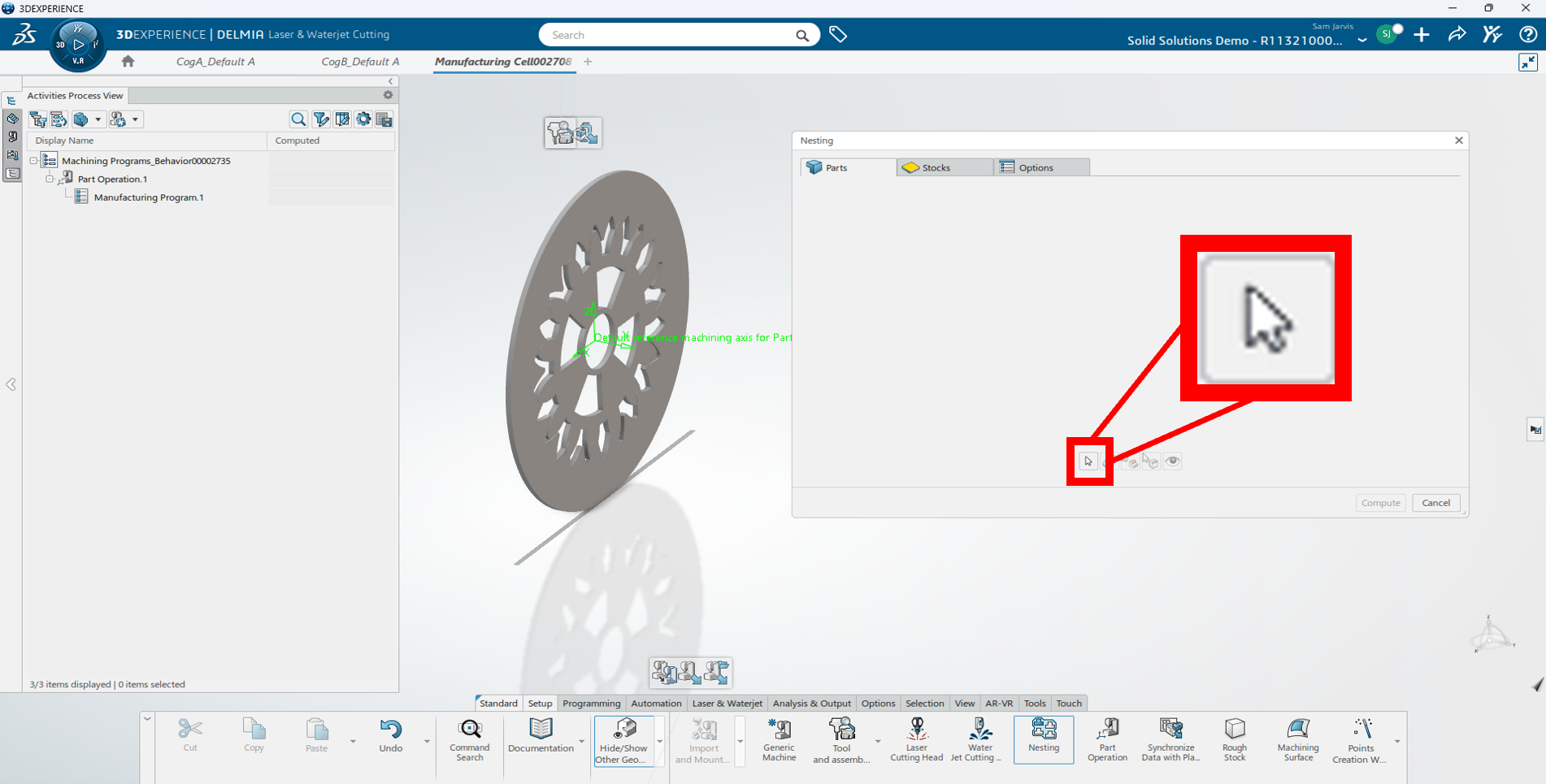Open the CogB_Default A tab
1546x784 pixels.
tap(360, 62)
